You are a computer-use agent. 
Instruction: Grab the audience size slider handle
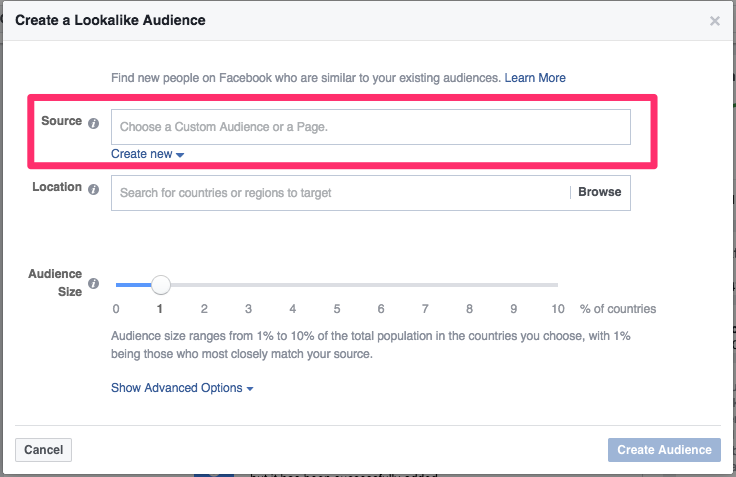pyautogui.click(x=160, y=285)
